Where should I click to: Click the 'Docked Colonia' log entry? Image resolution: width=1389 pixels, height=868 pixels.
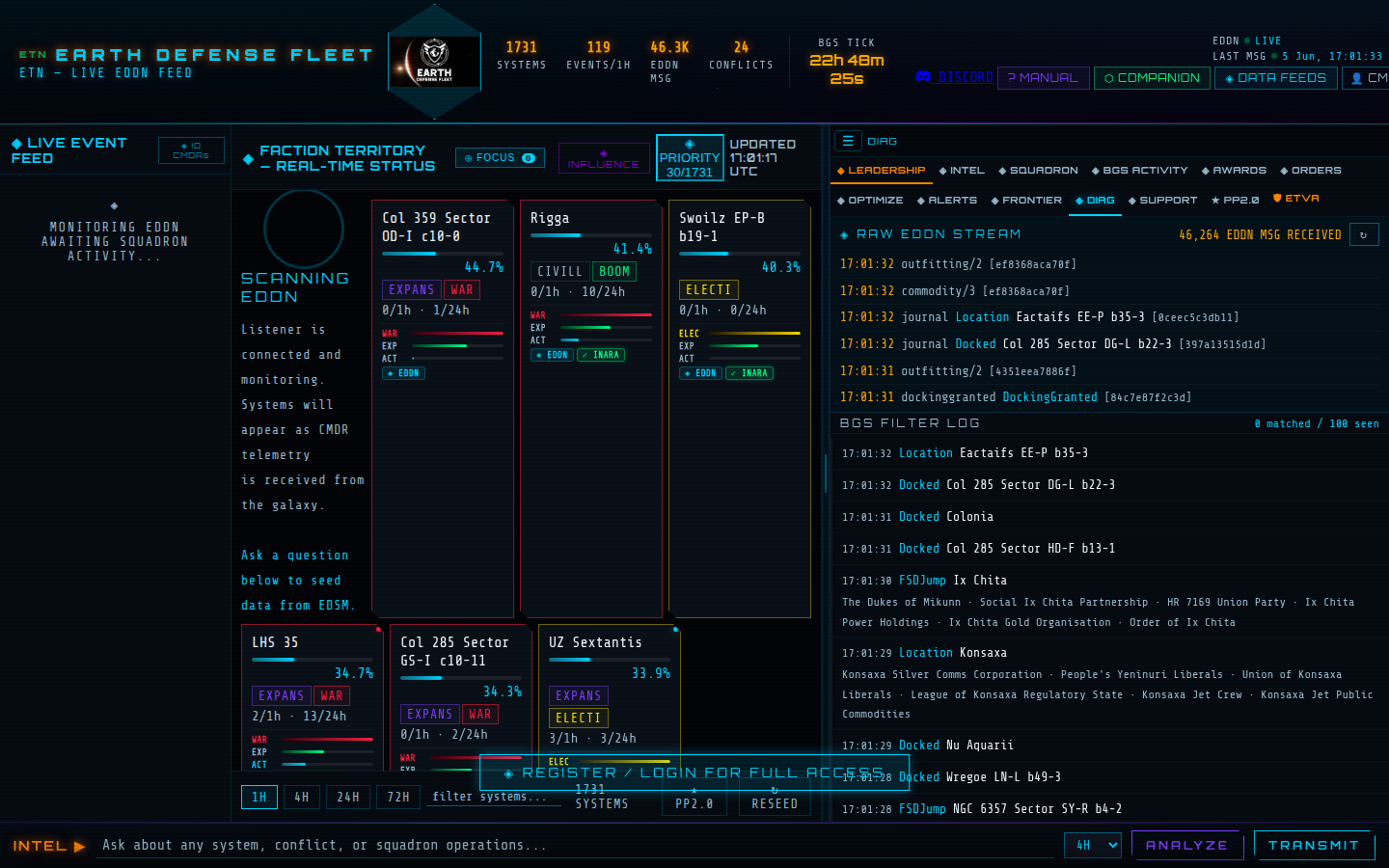point(1109,517)
